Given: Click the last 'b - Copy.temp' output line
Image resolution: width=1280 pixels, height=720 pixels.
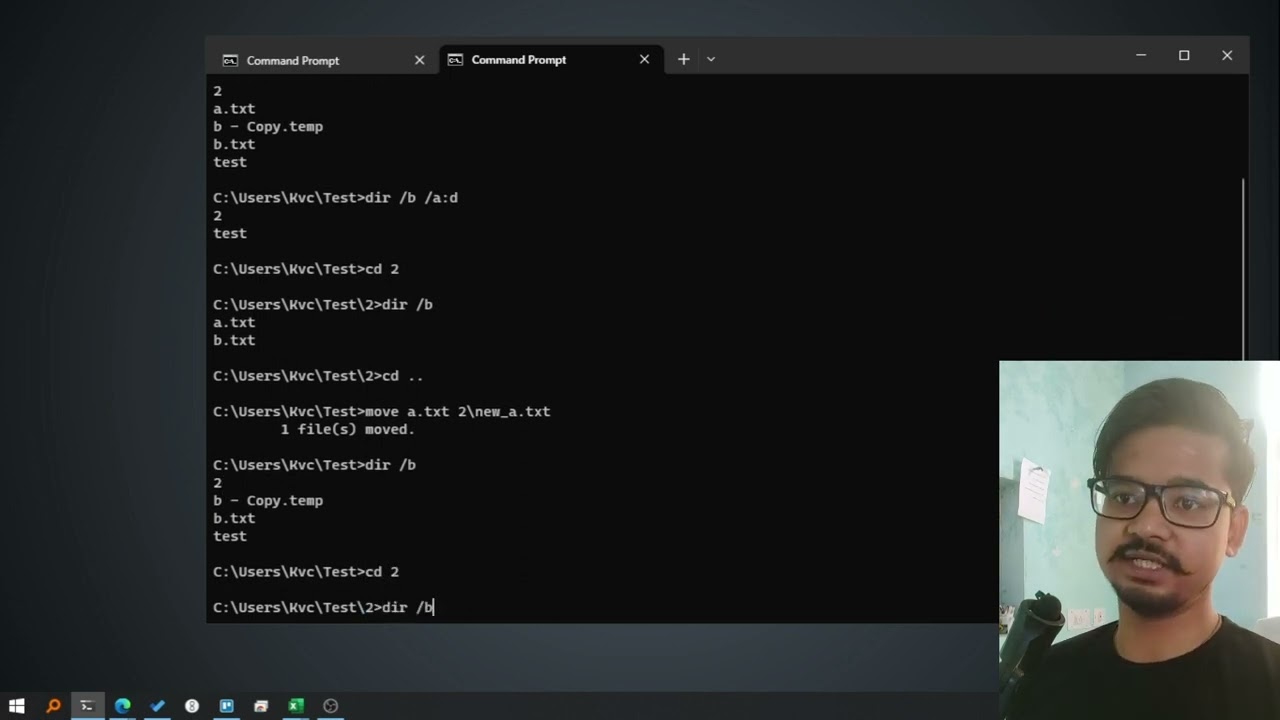Looking at the screenshot, I should 268,500.
